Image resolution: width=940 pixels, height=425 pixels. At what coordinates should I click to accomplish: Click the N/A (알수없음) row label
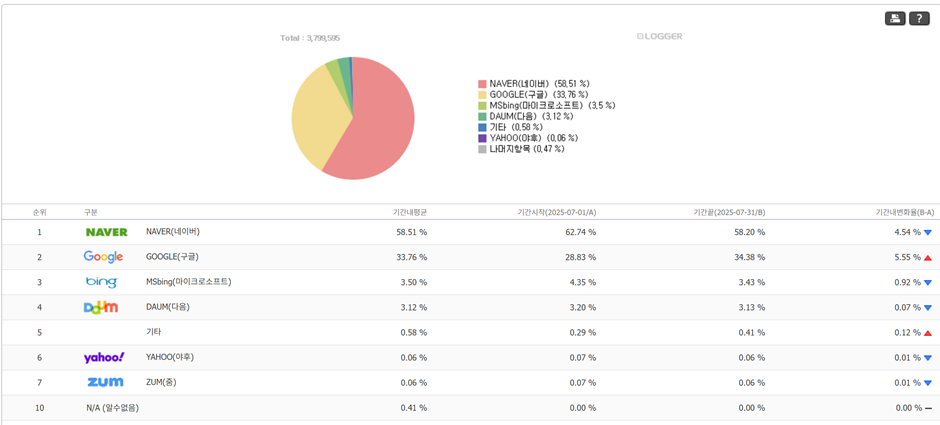[112, 408]
